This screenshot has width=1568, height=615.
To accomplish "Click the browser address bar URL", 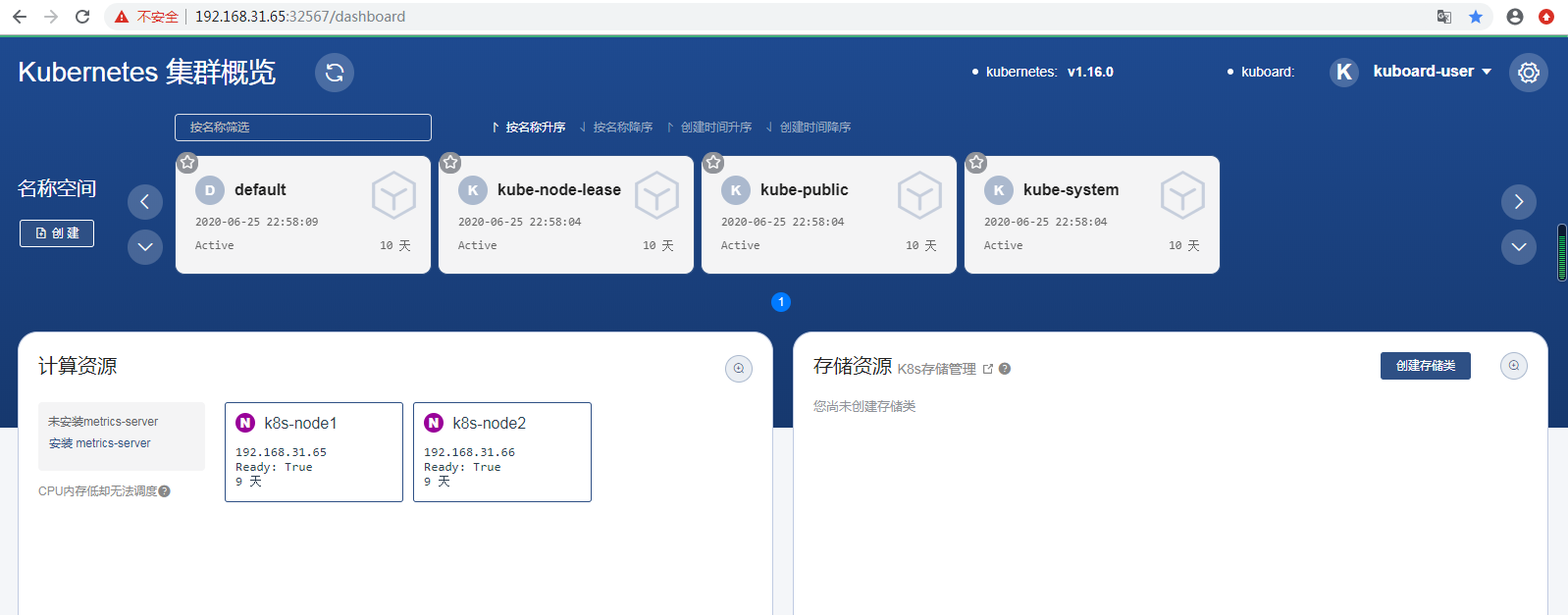I will 300,17.
